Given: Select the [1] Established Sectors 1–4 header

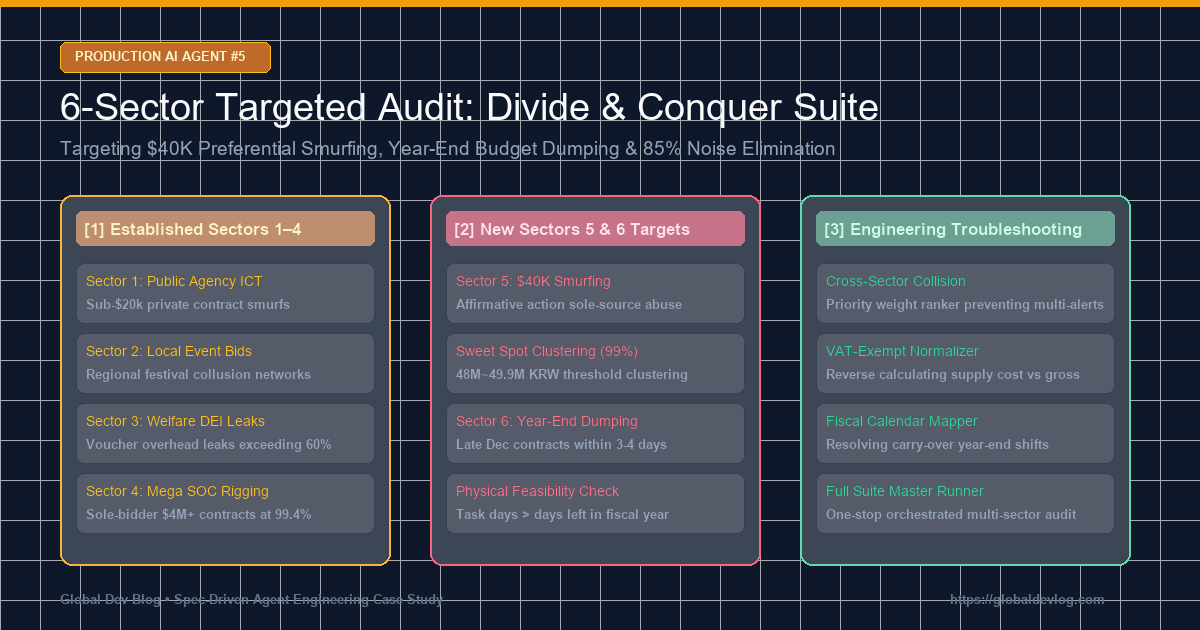Looking at the screenshot, I should click(x=225, y=229).
